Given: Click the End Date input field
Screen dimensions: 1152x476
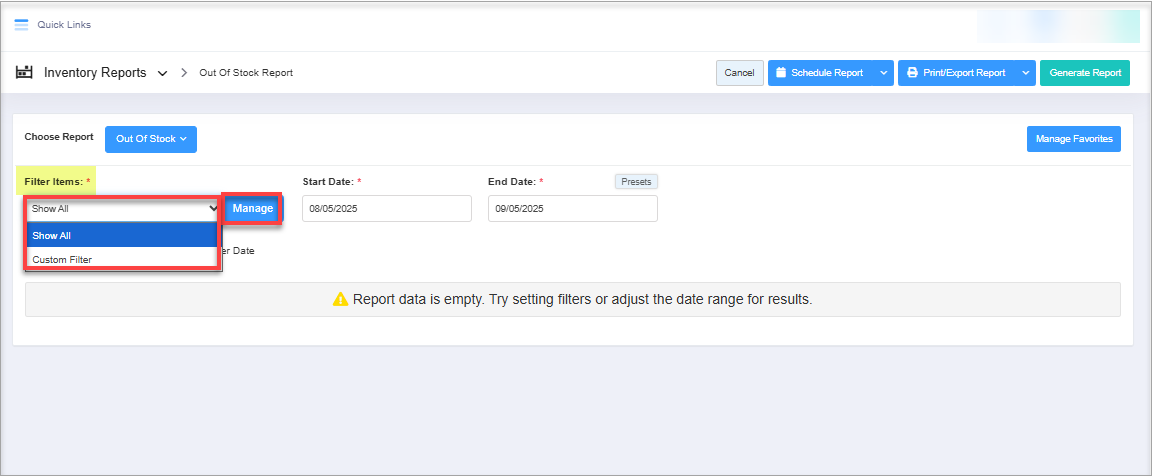Looking at the screenshot, I should point(572,209).
